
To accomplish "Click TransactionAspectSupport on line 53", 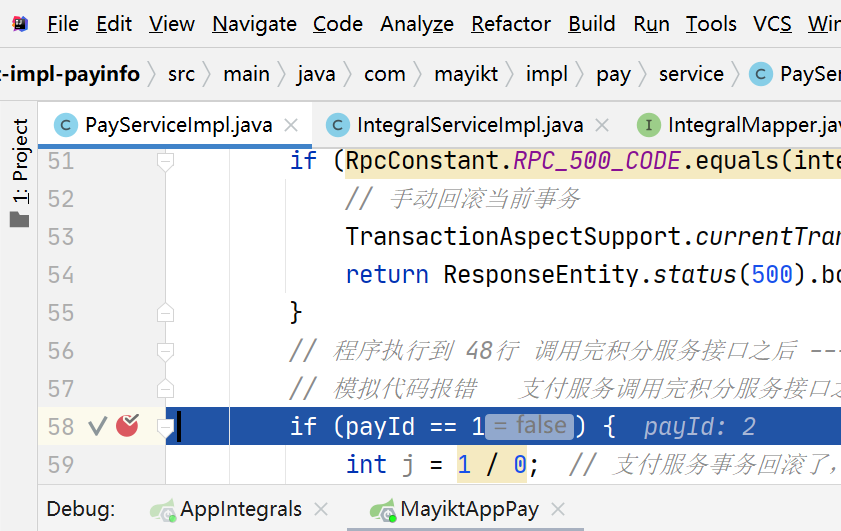I will pyautogui.click(x=513, y=237).
